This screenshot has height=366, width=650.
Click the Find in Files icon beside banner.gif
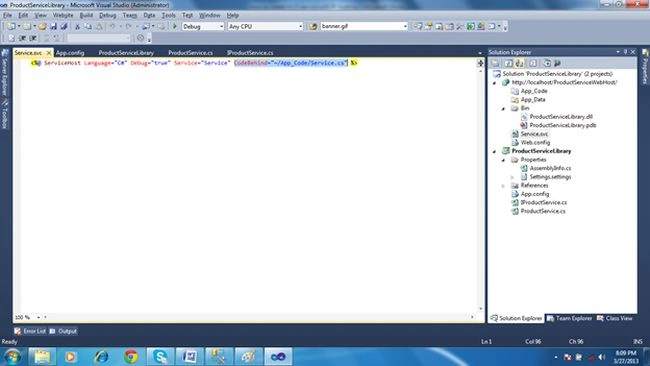coord(313,26)
